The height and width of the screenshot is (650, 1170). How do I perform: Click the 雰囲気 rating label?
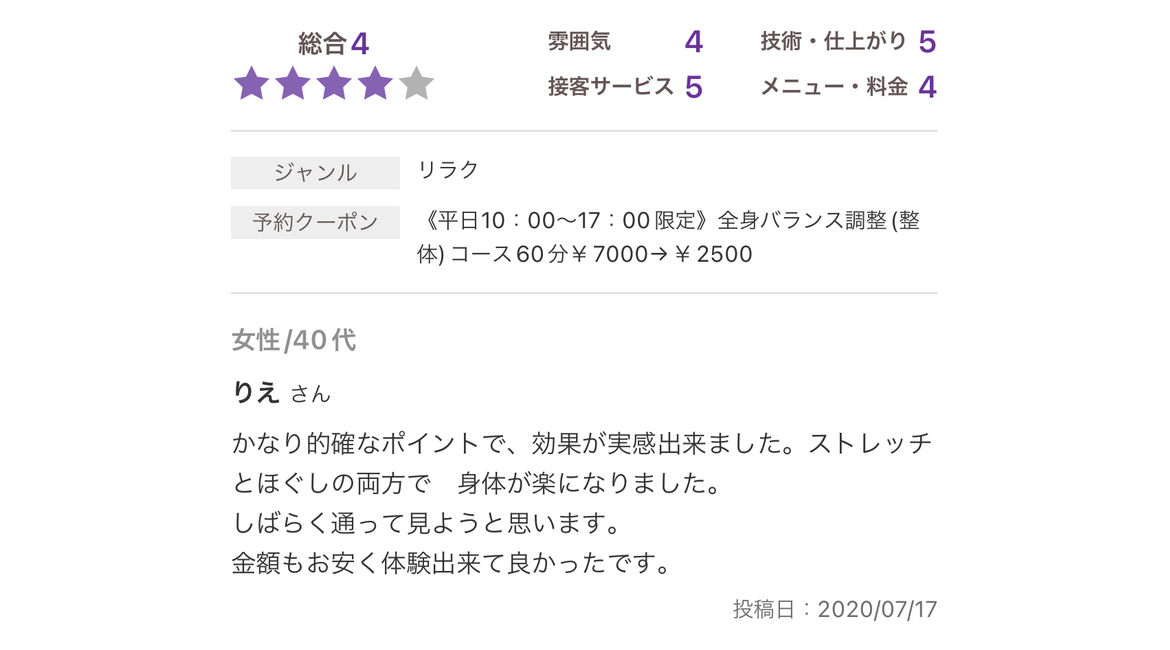point(579,42)
